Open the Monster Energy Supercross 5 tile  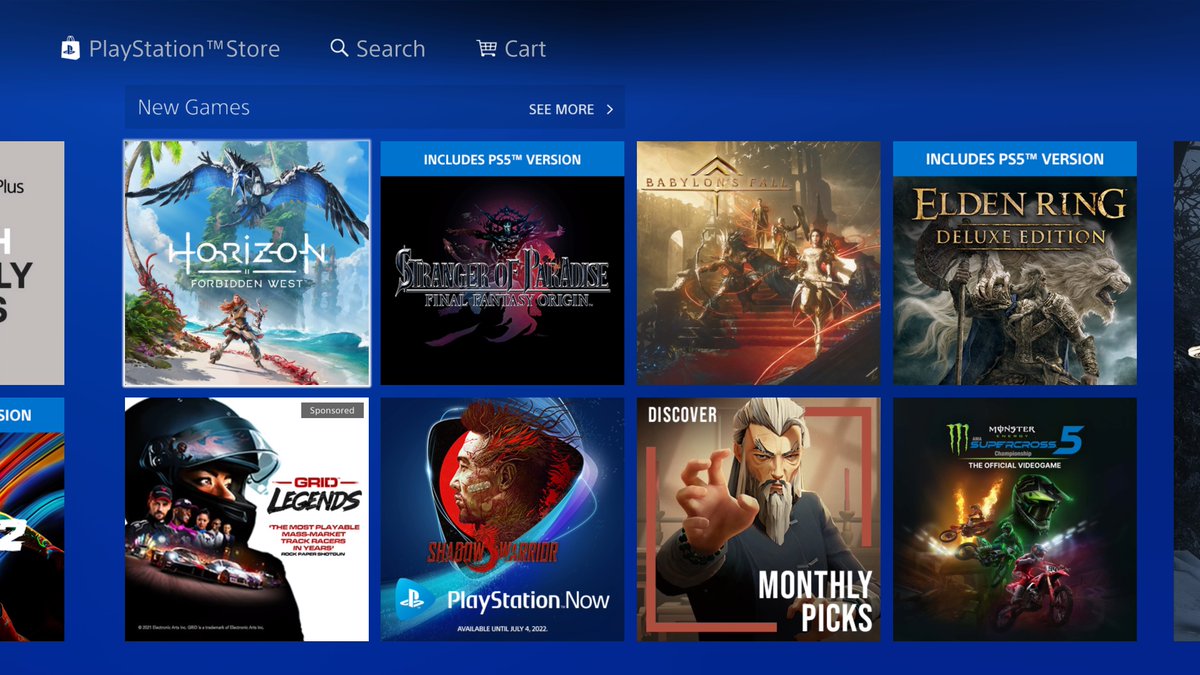[x=1015, y=520]
